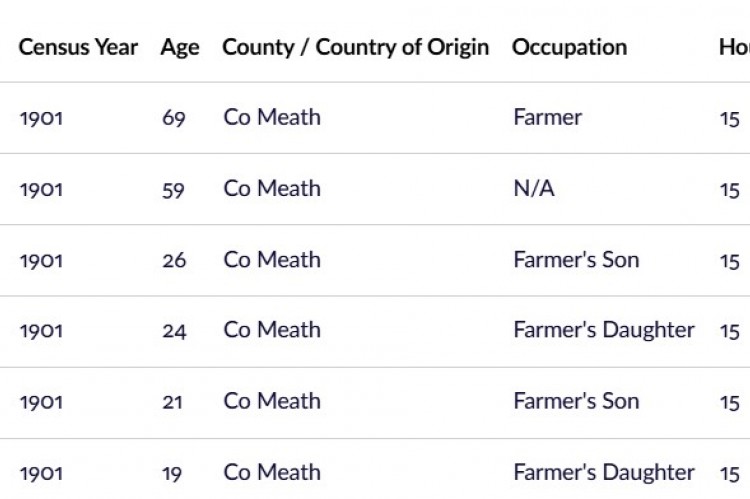
Task: Select the age 21 cell
Action: click(174, 402)
